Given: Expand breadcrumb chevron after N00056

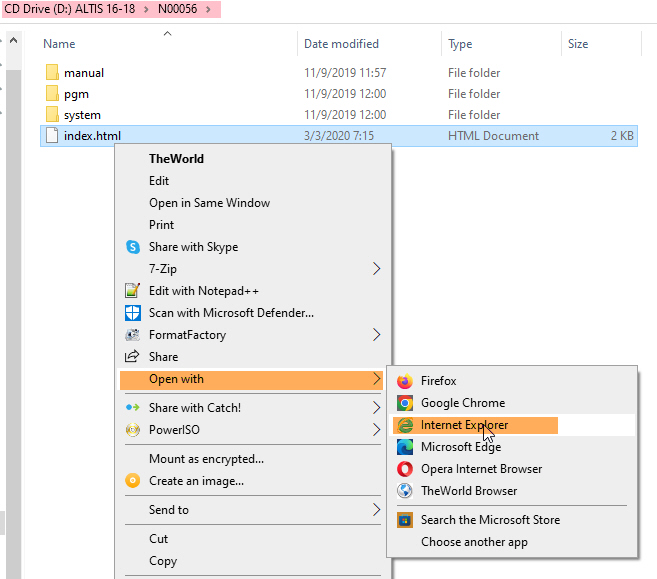Looking at the screenshot, I should [209, 9].
